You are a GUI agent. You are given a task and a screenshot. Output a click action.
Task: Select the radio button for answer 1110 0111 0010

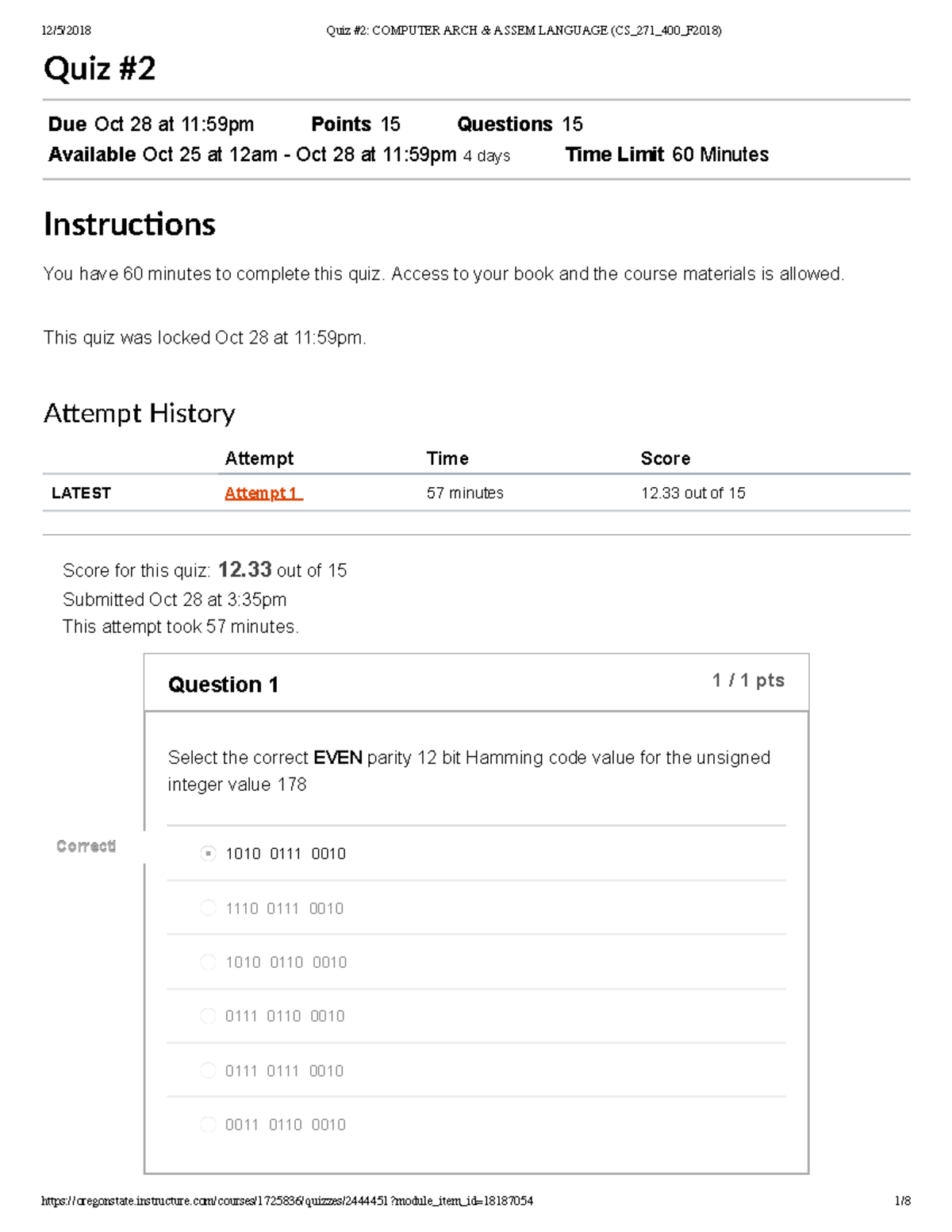(208, 908)
